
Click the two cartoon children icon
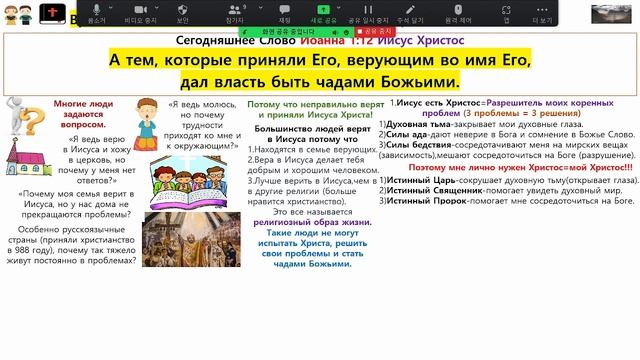[18, 15]
